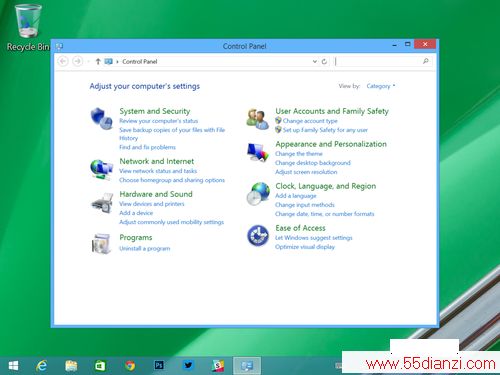Open the Hardware and Sound printer icon
500x375 pixels.
pos(102,203)
